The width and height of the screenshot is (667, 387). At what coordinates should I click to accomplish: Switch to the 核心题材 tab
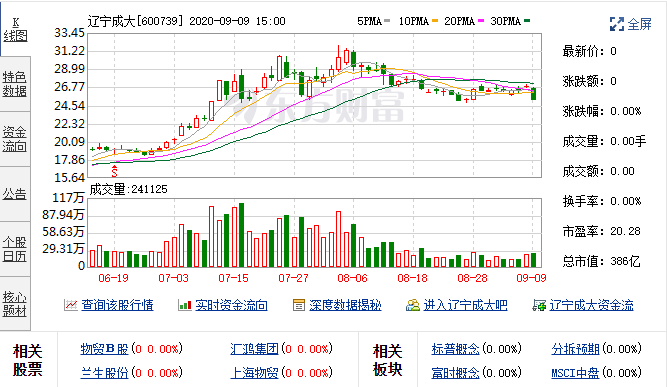click(15, 304)
